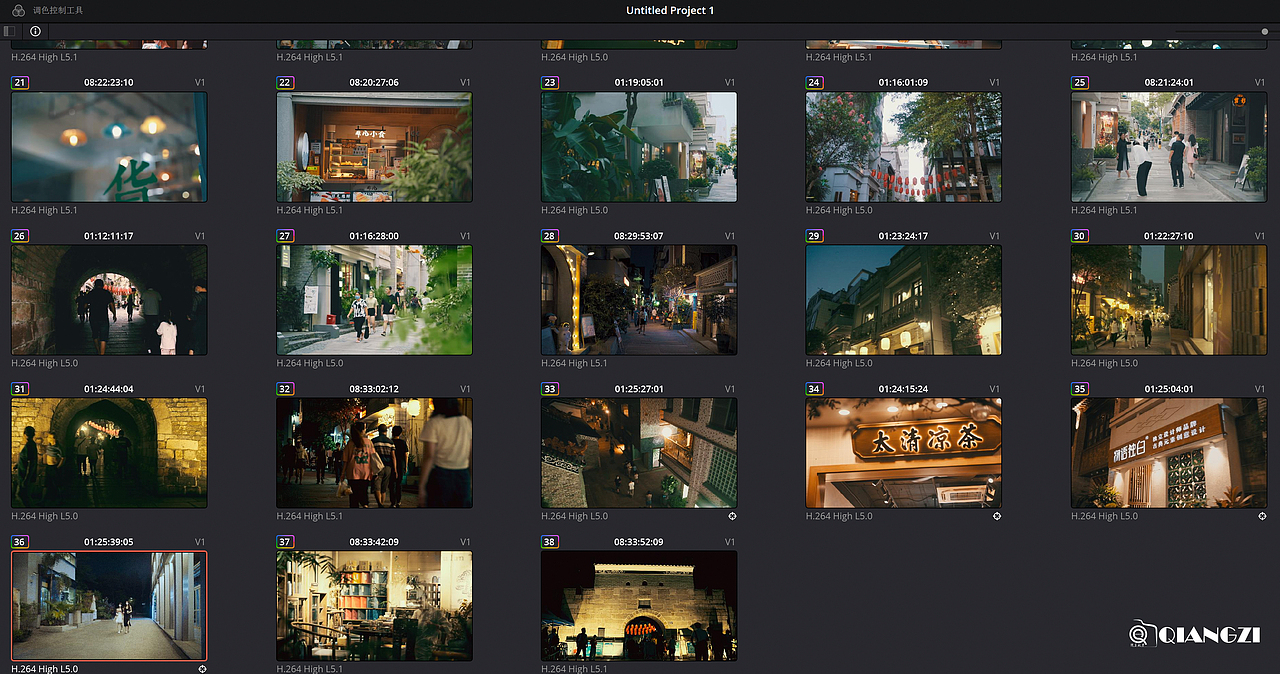Image resolution: width=1280 pixels, height=674 pixels.
Task: Select clip 38 night gate thumbnail
Action: pyautogui.click(x=639, y=606)
